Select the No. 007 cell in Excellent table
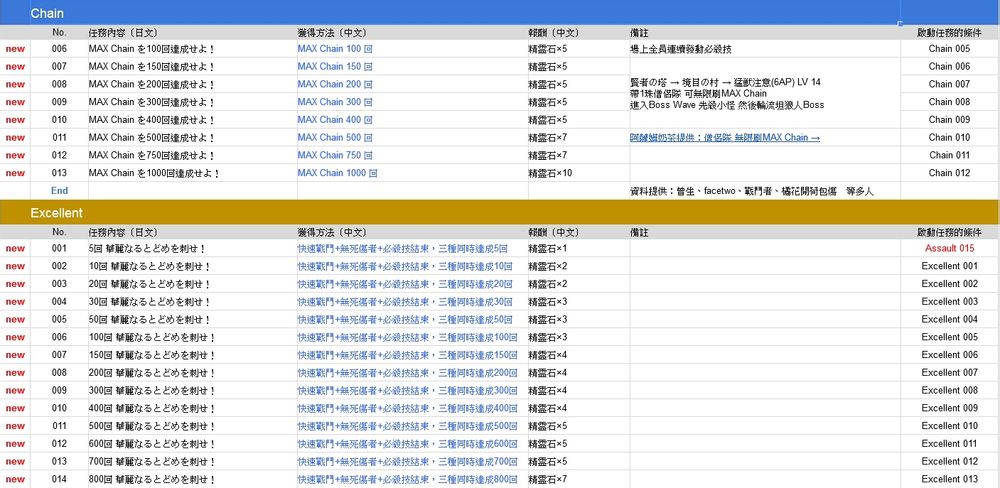1000x488 pixels. click(59, 355)
